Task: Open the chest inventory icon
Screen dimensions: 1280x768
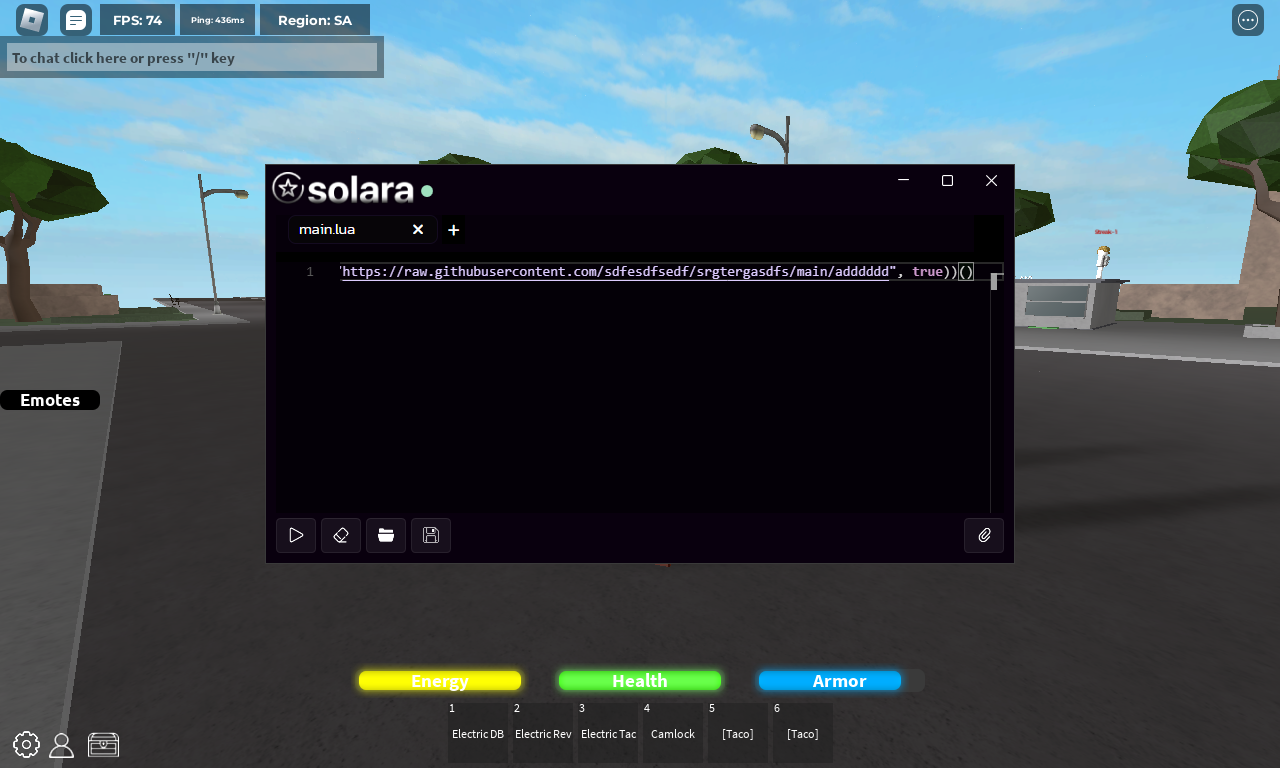Action: tap(103, 745)
